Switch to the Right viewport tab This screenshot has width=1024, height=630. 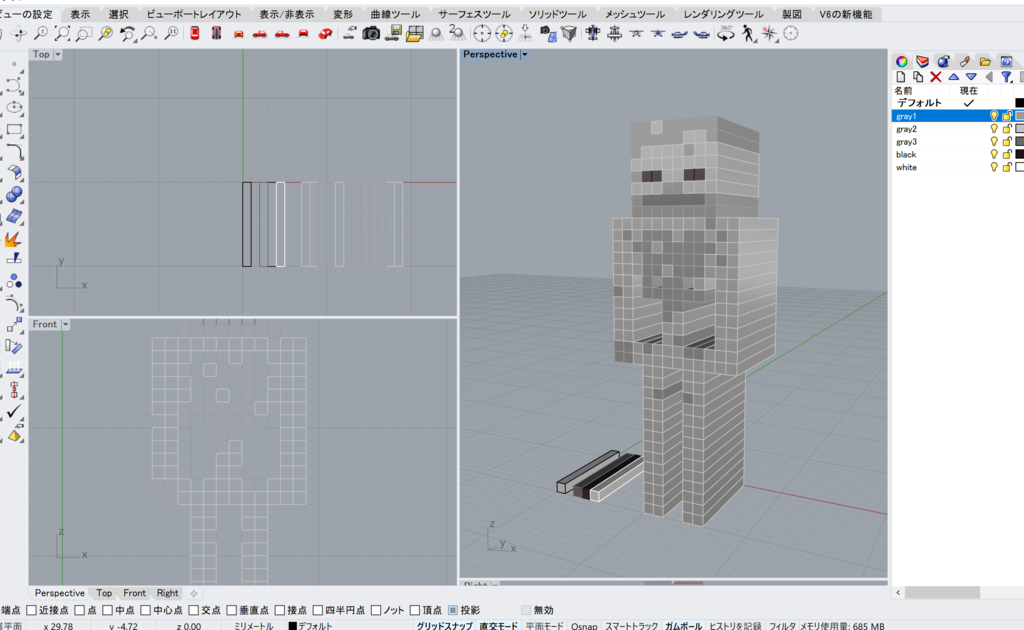coord(167,593)
